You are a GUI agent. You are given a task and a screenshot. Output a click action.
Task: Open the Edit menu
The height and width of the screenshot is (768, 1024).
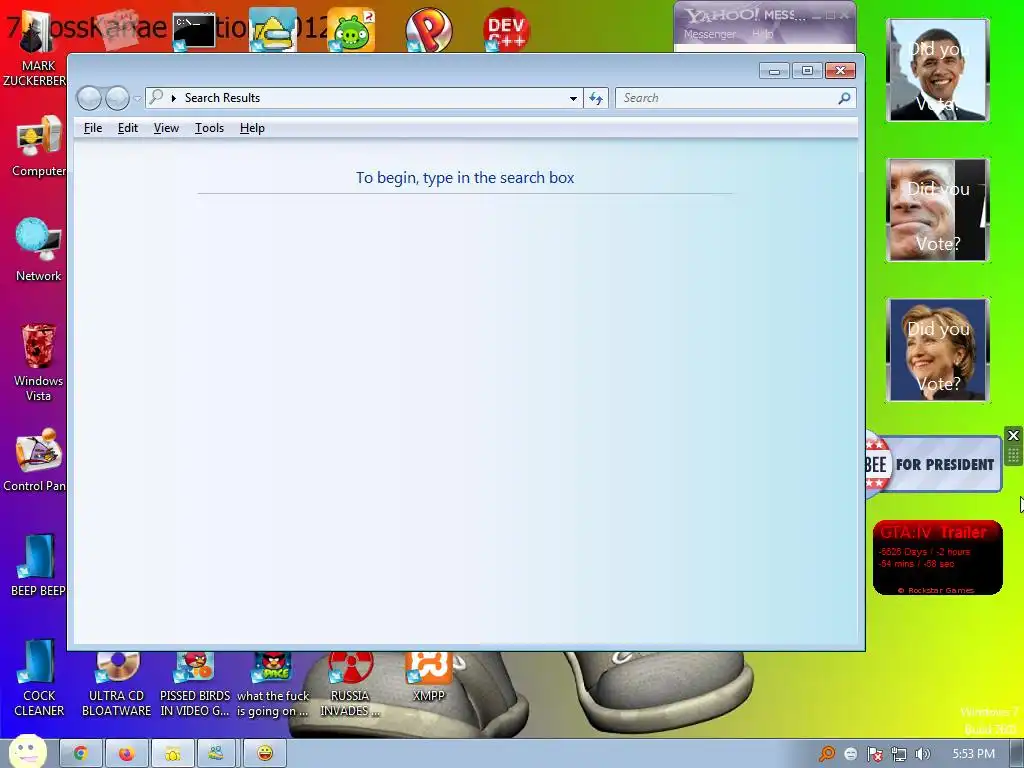pyautogui.click(x=127, y=128)
